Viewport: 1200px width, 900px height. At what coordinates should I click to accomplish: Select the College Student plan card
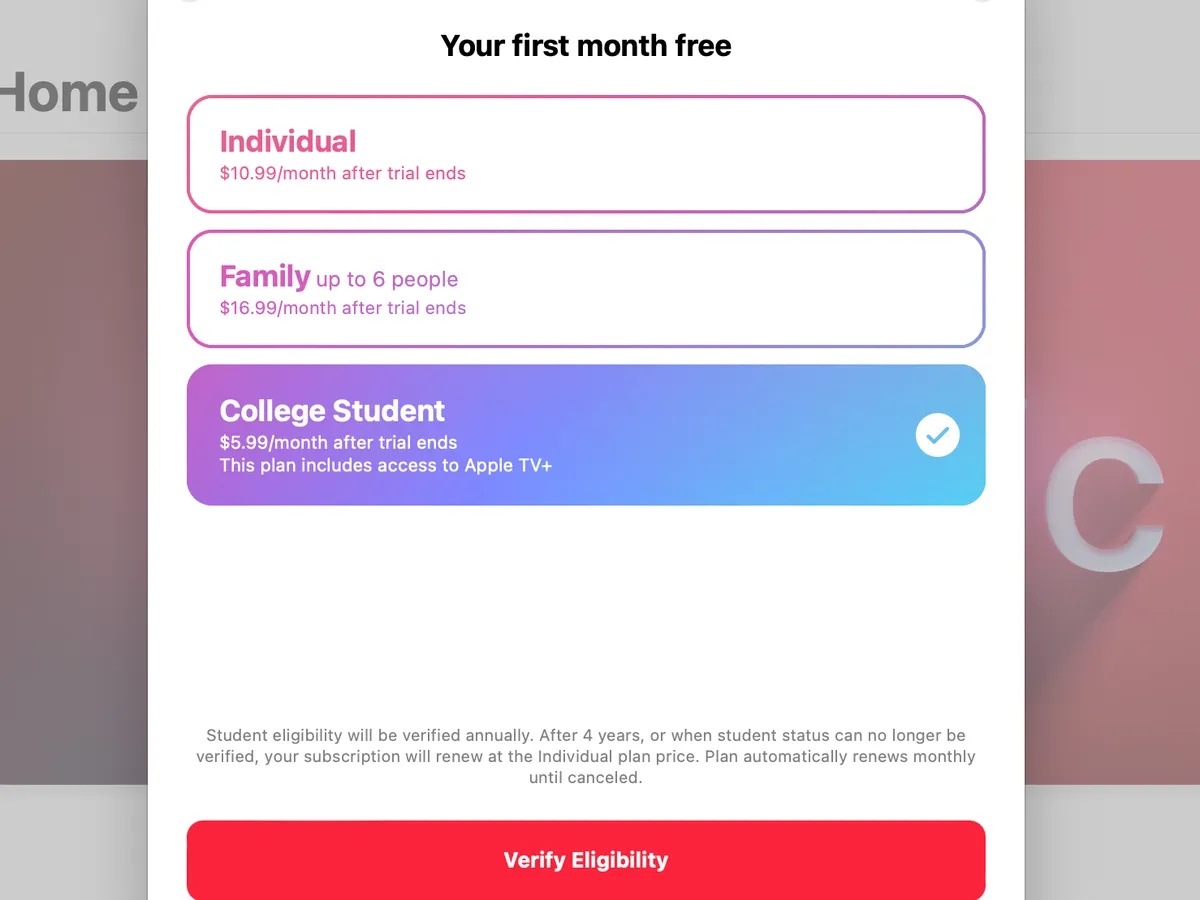pos(586,435)
